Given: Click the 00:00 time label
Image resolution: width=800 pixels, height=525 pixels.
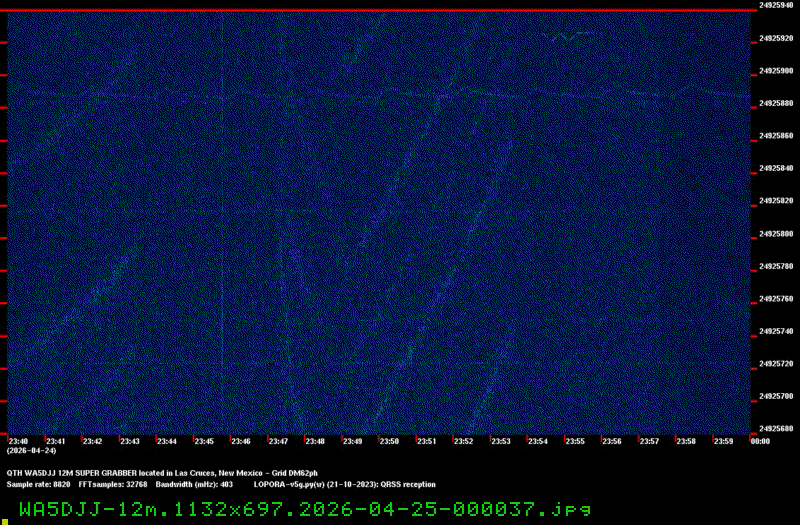Looking at the screenshot, I should click(760, 441).
